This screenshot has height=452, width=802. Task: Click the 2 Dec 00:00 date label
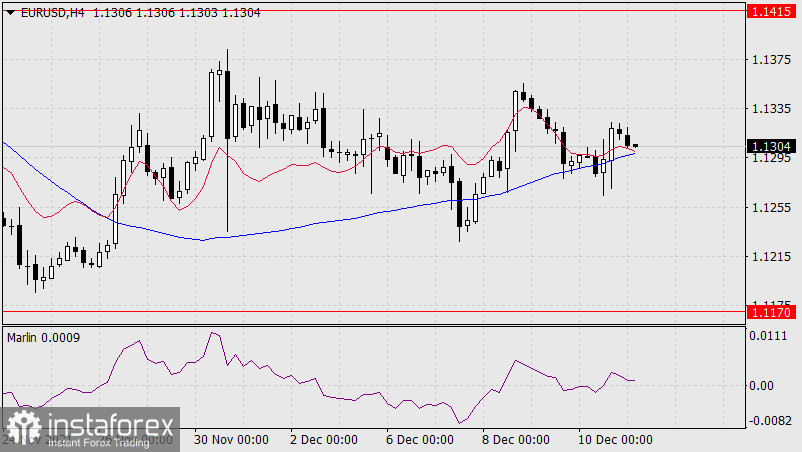click(322, 439)
